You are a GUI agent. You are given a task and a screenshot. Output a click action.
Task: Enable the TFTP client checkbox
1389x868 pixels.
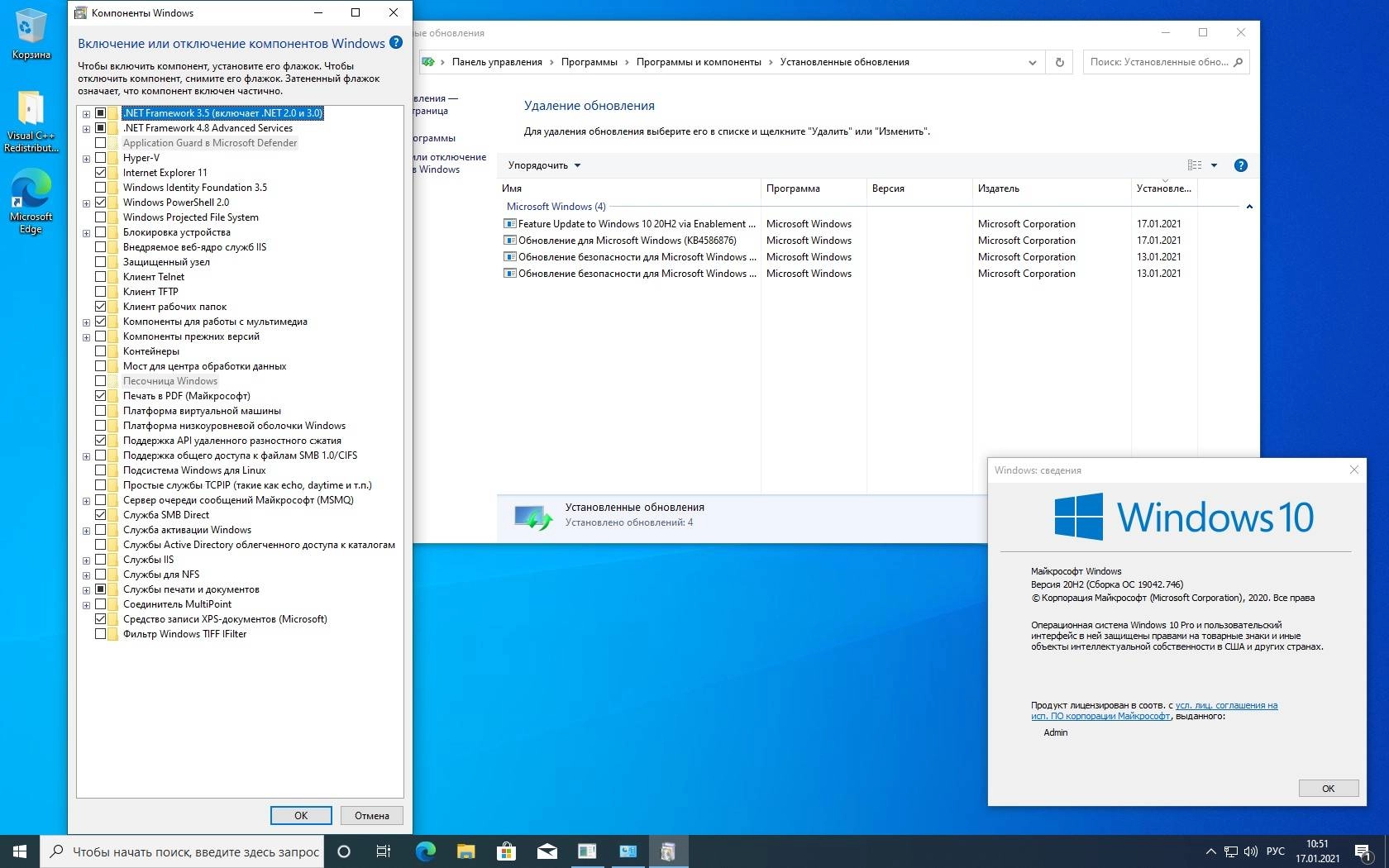(x=101, y=292)
